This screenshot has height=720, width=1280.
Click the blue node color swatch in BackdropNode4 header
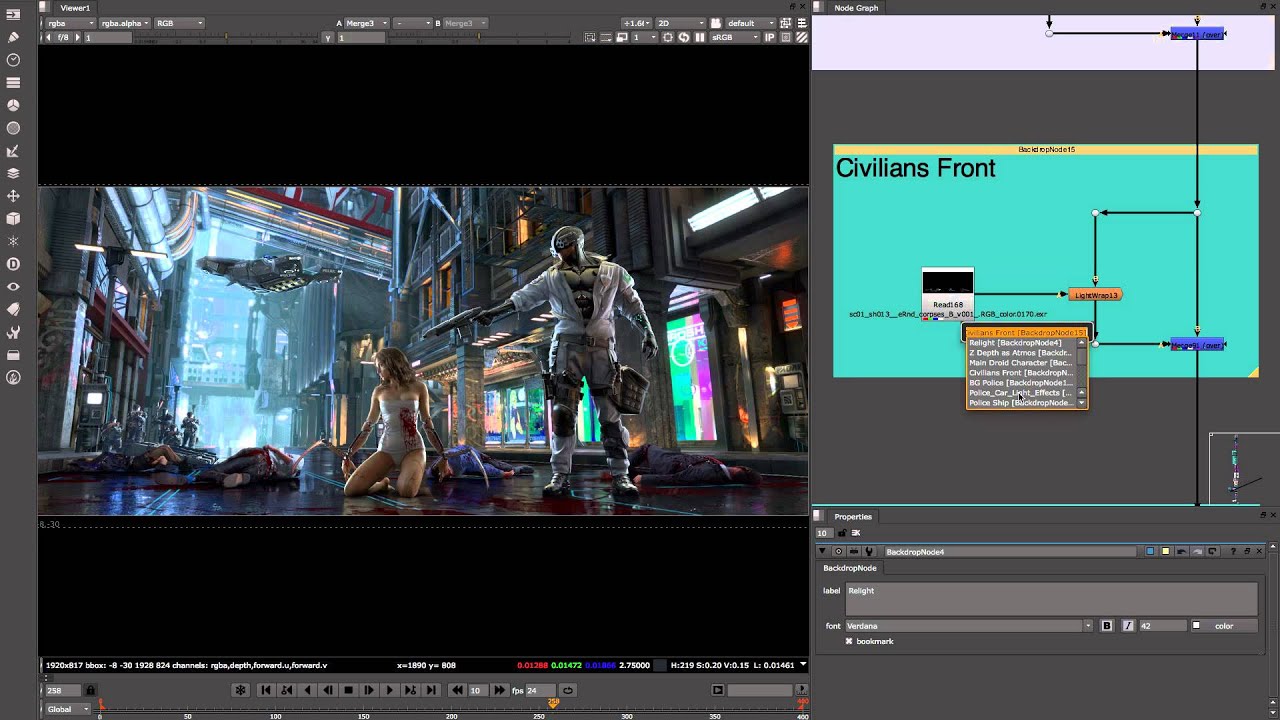pyautogui.click(x=1150, y=552)
